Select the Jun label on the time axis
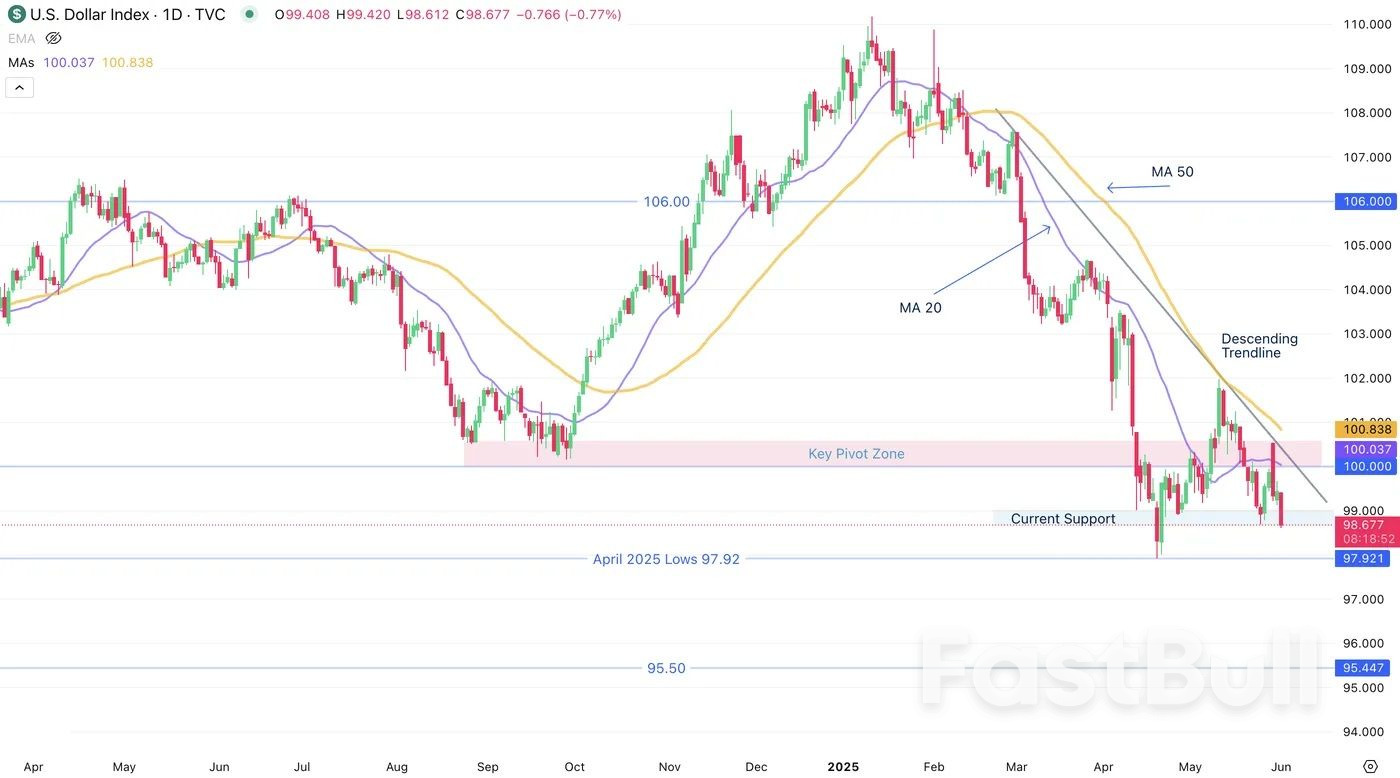1400x778 pixels. (1281, 766)
